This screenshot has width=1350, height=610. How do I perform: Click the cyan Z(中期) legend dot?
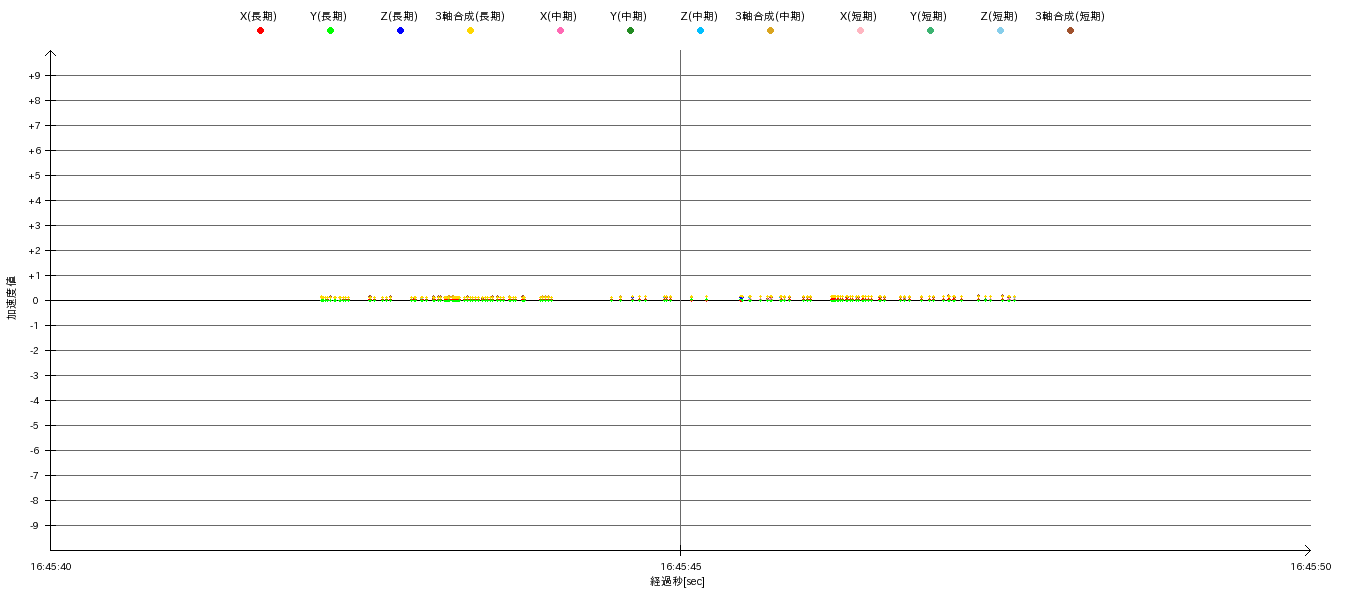coord(700,31)
